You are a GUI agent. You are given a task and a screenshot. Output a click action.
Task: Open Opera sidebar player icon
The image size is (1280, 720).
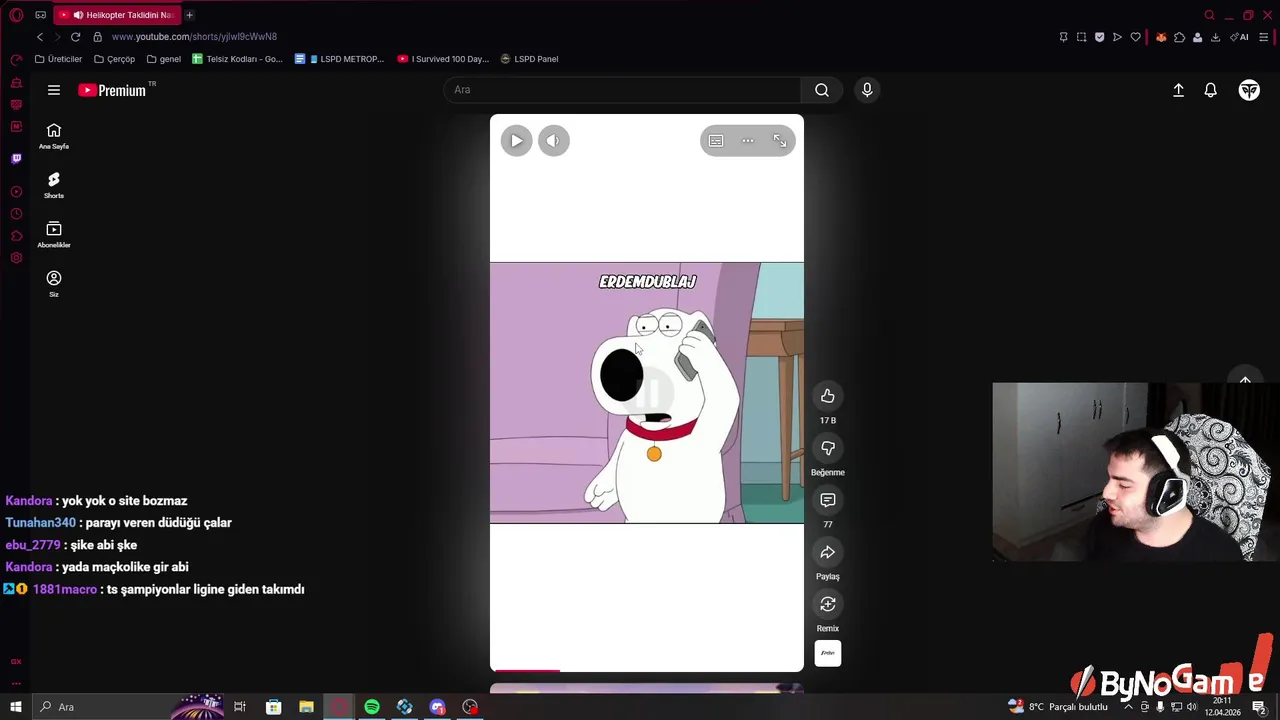16,192
